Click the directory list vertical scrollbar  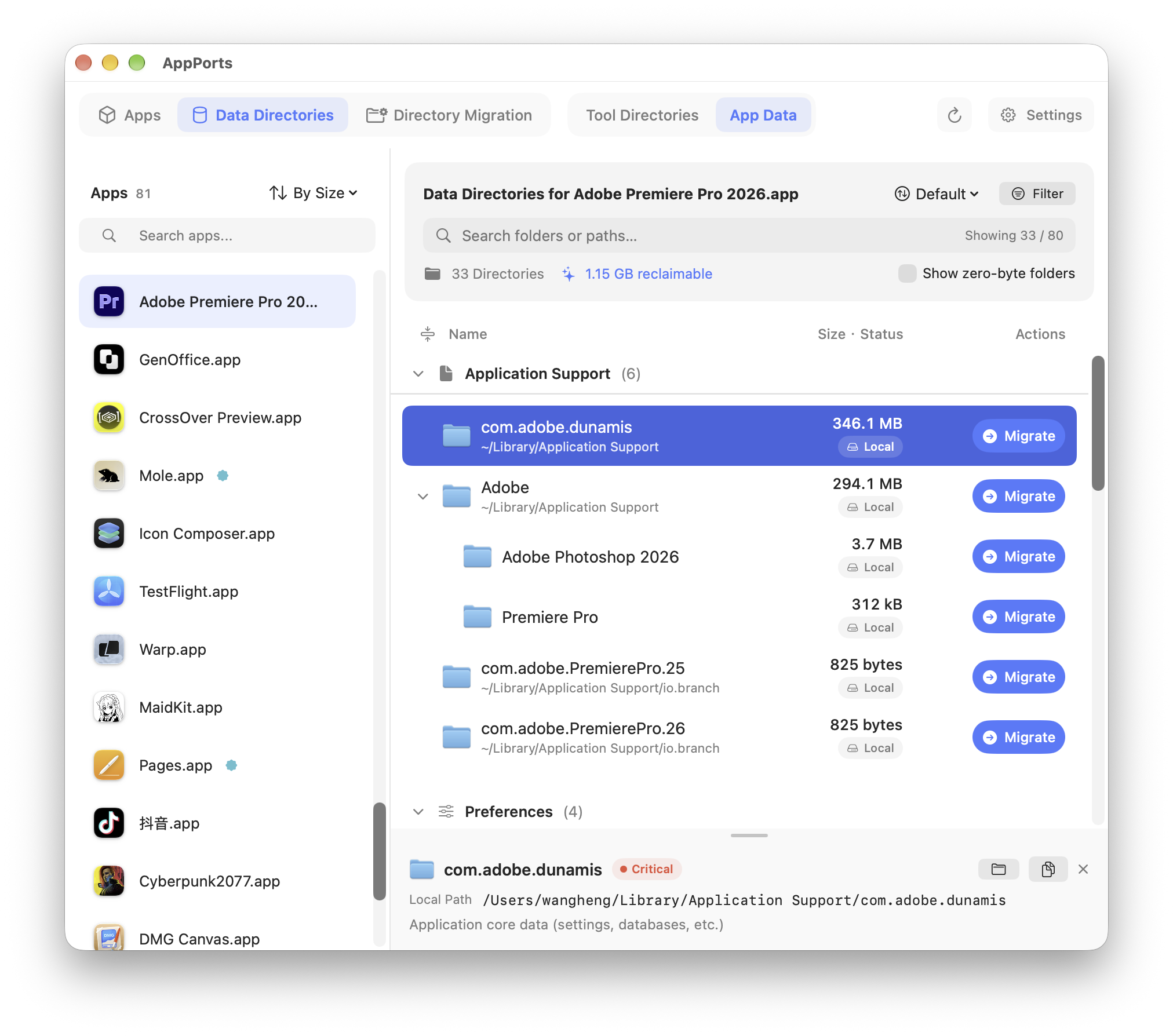[1098, 424]
